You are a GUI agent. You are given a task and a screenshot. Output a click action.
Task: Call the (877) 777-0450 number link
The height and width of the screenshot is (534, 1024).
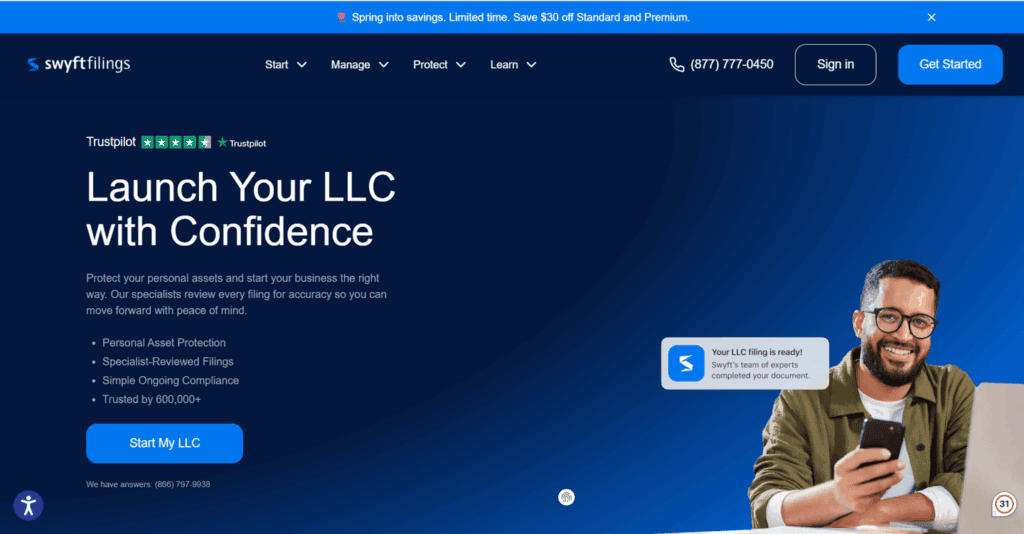[731, 65]
